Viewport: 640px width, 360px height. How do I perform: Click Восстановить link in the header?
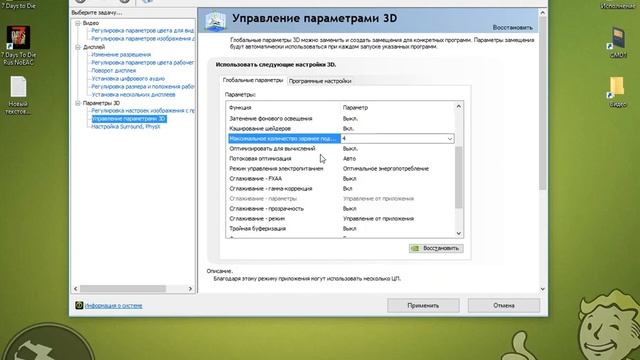513,27
